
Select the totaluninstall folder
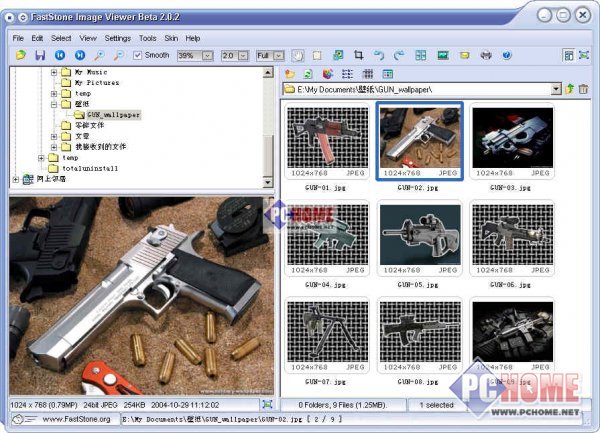pos(90,168)
